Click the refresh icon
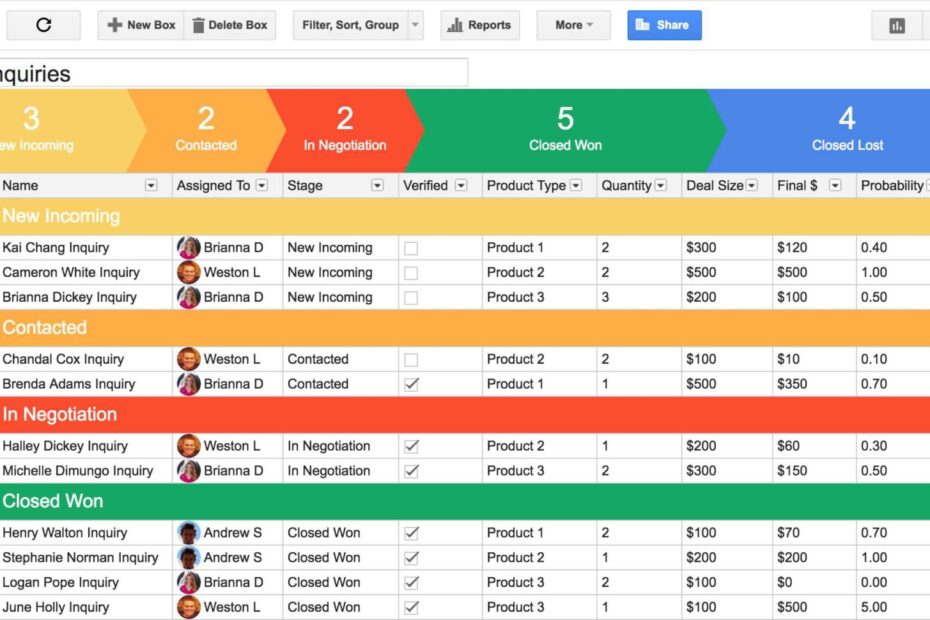The width and height of the screenshot is (930, 620). pos(44,25)
